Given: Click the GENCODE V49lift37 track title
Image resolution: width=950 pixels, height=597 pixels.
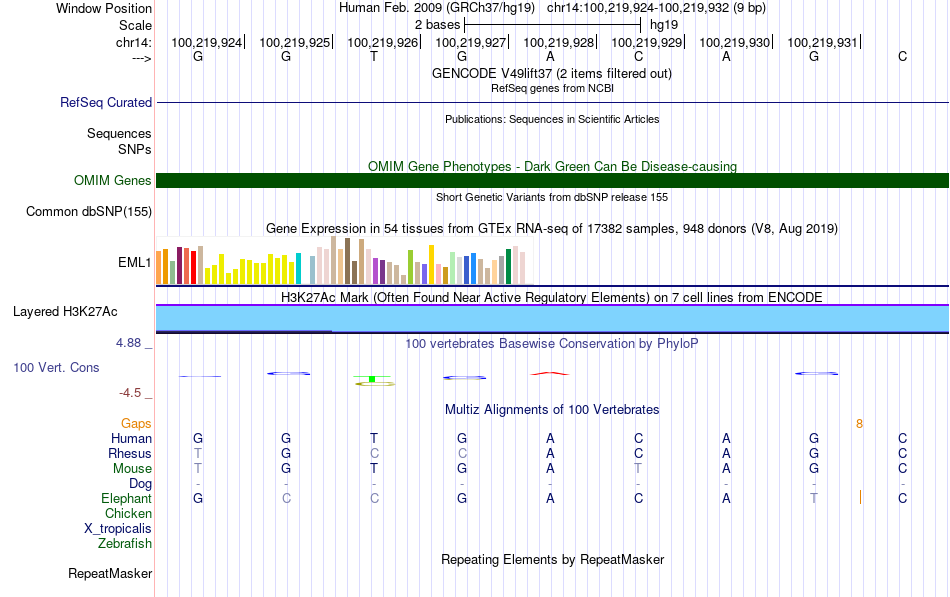Looking at the screenshot, I should 551,73.
